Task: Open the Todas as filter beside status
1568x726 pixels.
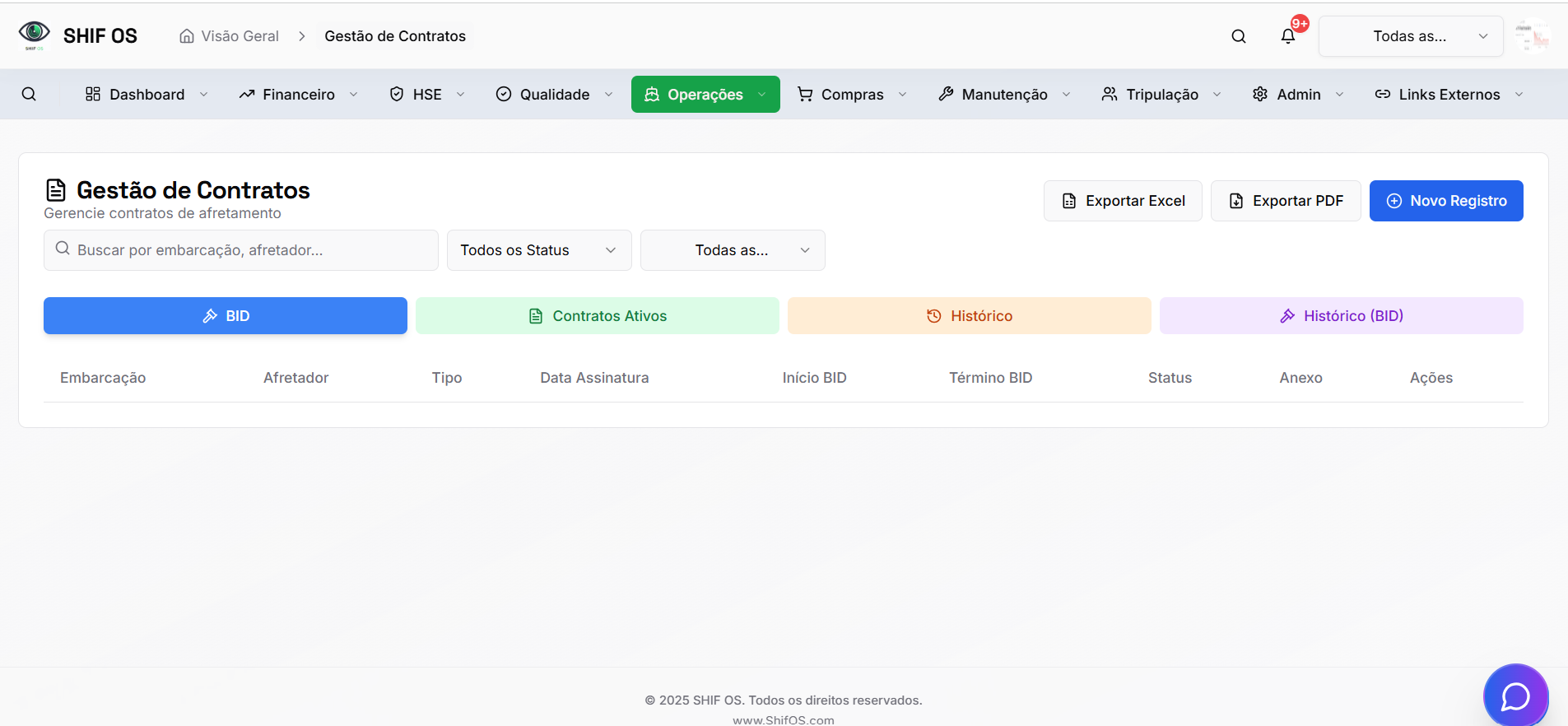Action: [x=732, y=250]
